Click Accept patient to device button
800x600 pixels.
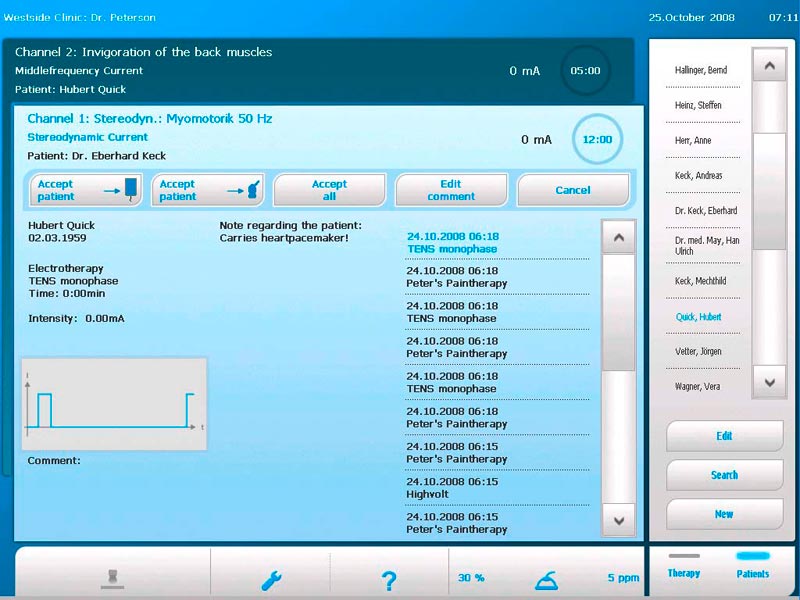[85, 190]
